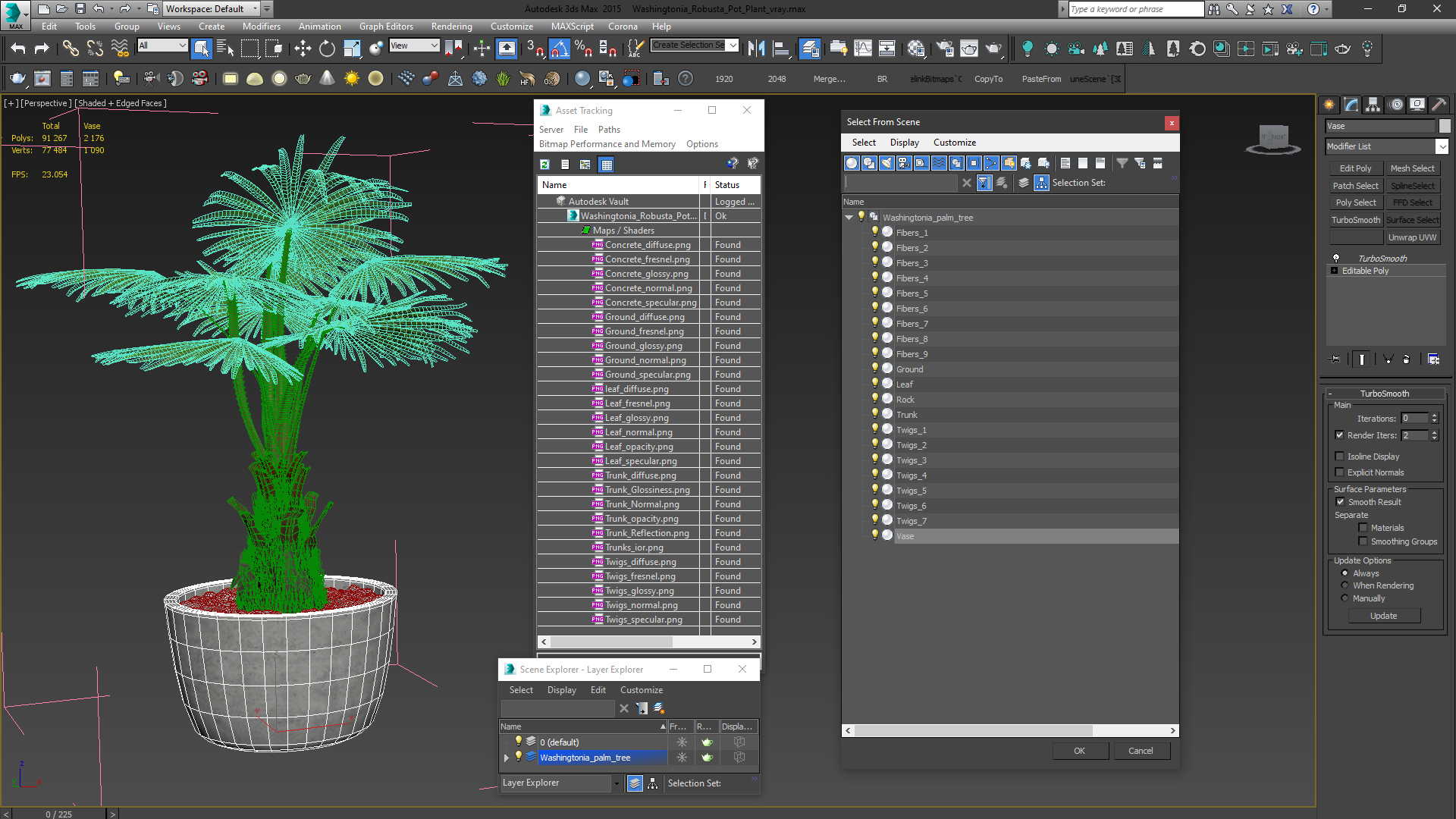The width and height of the screenshot is (1456, 819).
Task: Open the Material Editor icon
Action: (x=916, y=49)
